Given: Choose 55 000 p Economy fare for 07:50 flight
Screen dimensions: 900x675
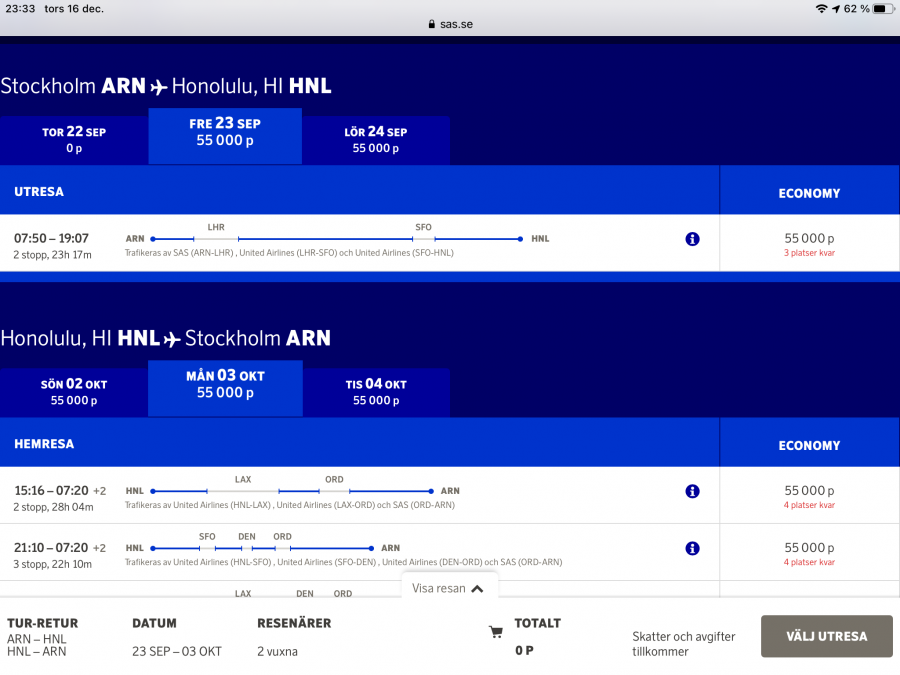Looking at the screenshot, I should [809, 243].
